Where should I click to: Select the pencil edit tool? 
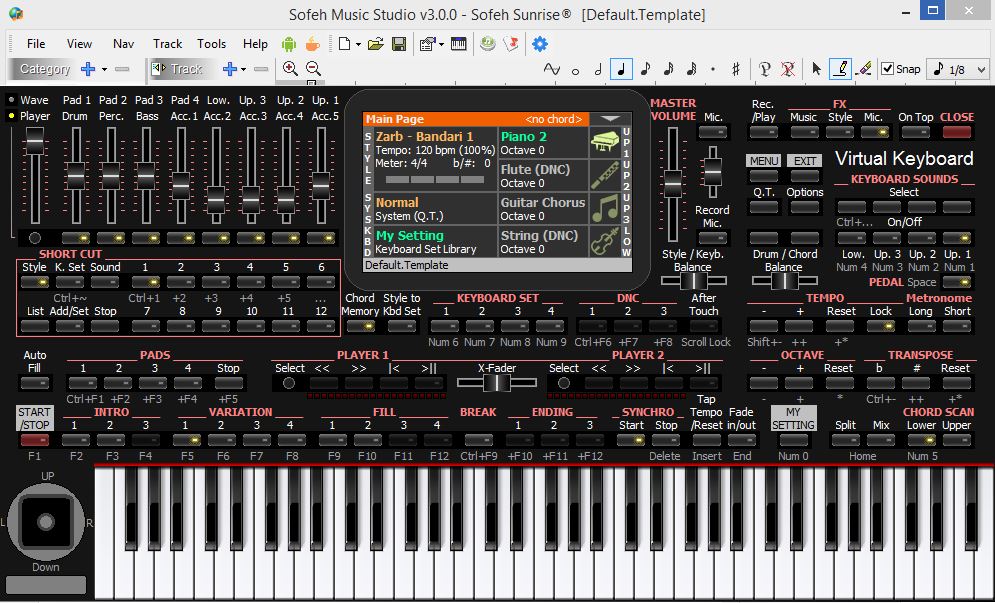click(838, 68)
